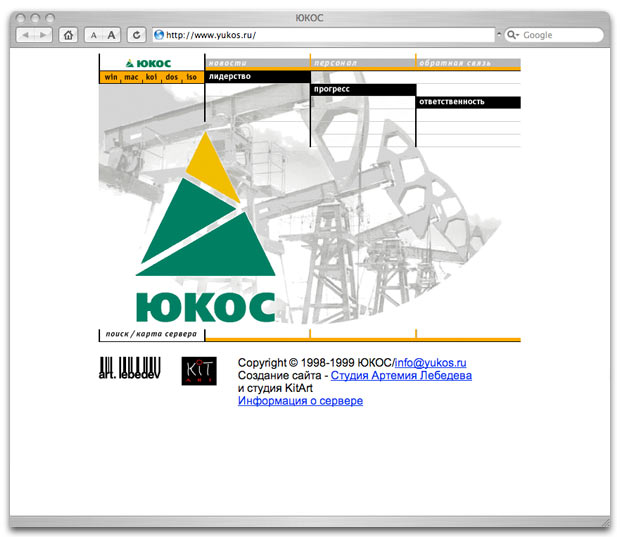Click the info@yukos.ru email link

(x=431, y=362)
